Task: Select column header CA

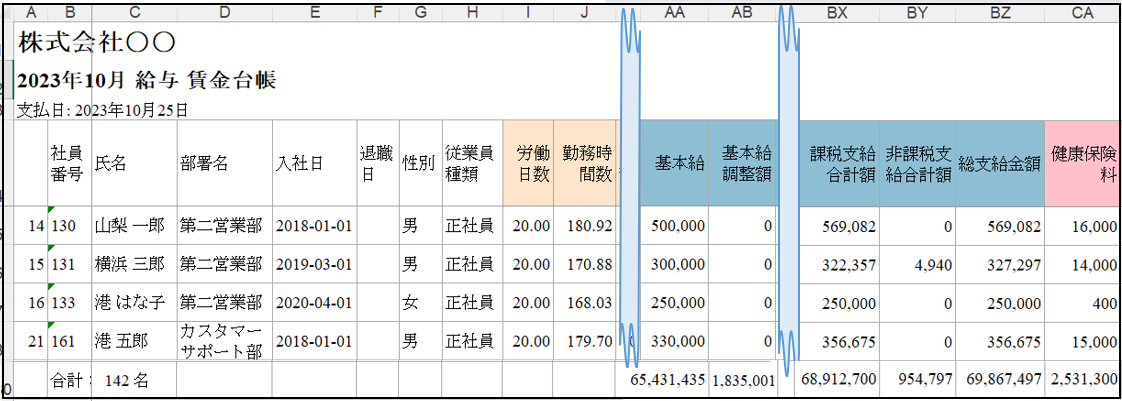Action: tap(1080, 12)
